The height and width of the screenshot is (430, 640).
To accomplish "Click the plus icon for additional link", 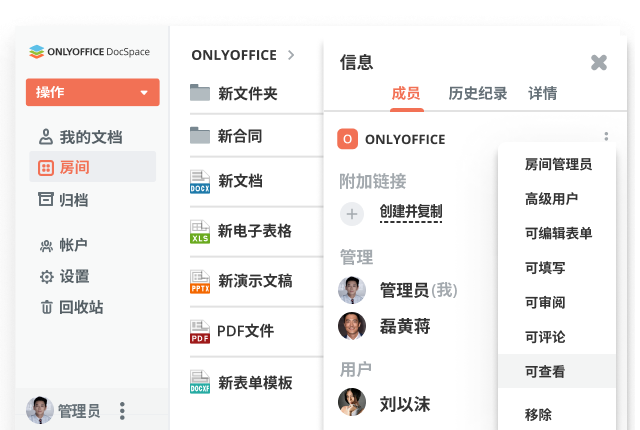I will 352,214.
